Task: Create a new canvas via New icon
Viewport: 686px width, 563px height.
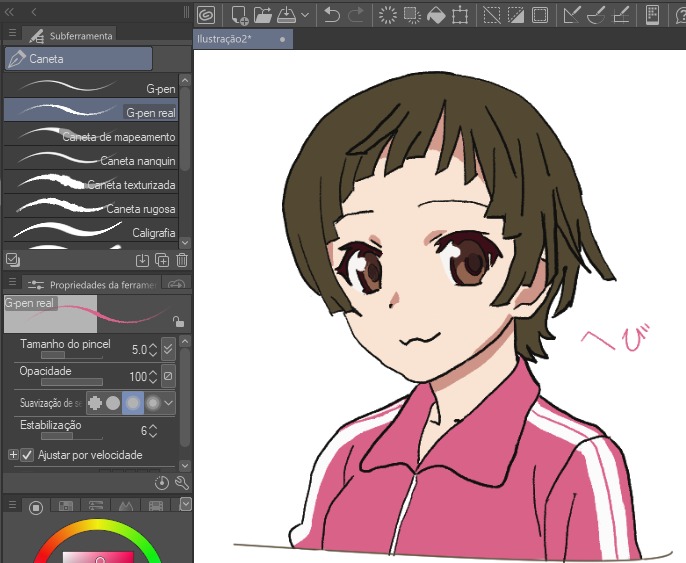Action: point(239,15)
